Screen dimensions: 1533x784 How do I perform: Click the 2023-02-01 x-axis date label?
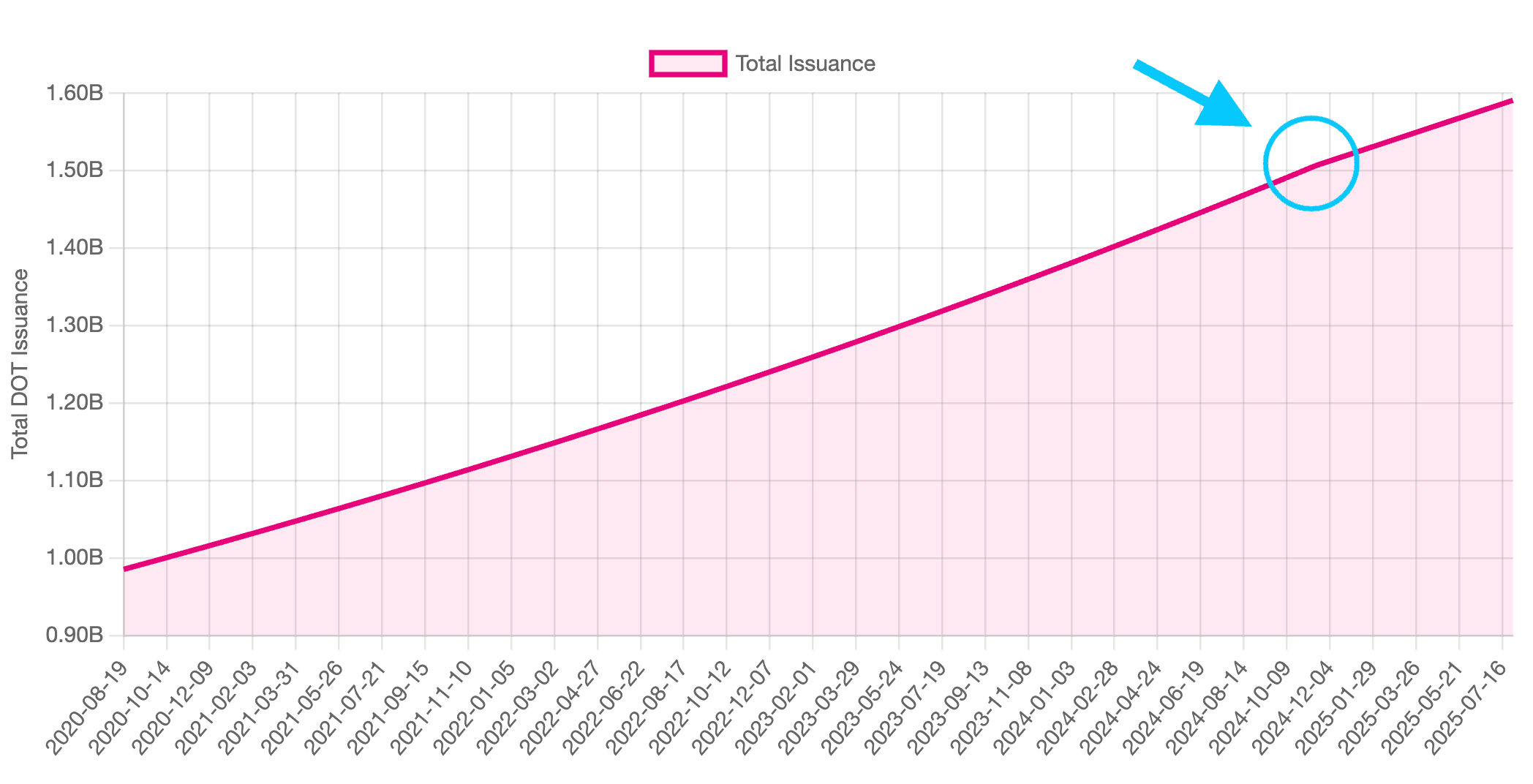(x=776, y=706)
